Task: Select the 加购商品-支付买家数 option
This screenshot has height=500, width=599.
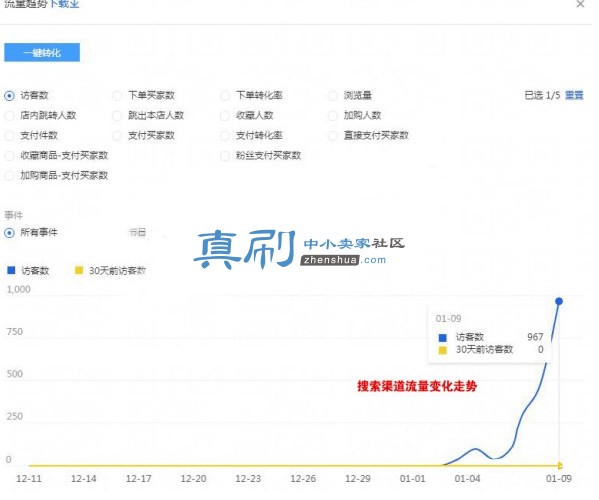Action: point(9,176)
